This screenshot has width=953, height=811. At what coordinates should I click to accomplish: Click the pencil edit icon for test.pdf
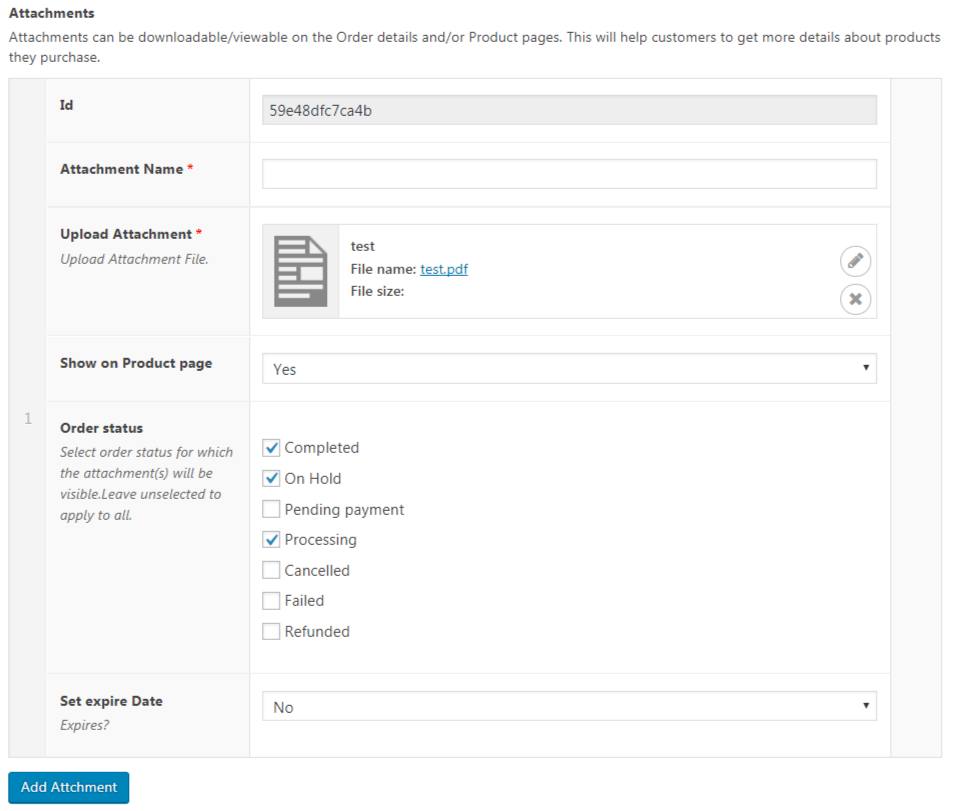point(855,261)
